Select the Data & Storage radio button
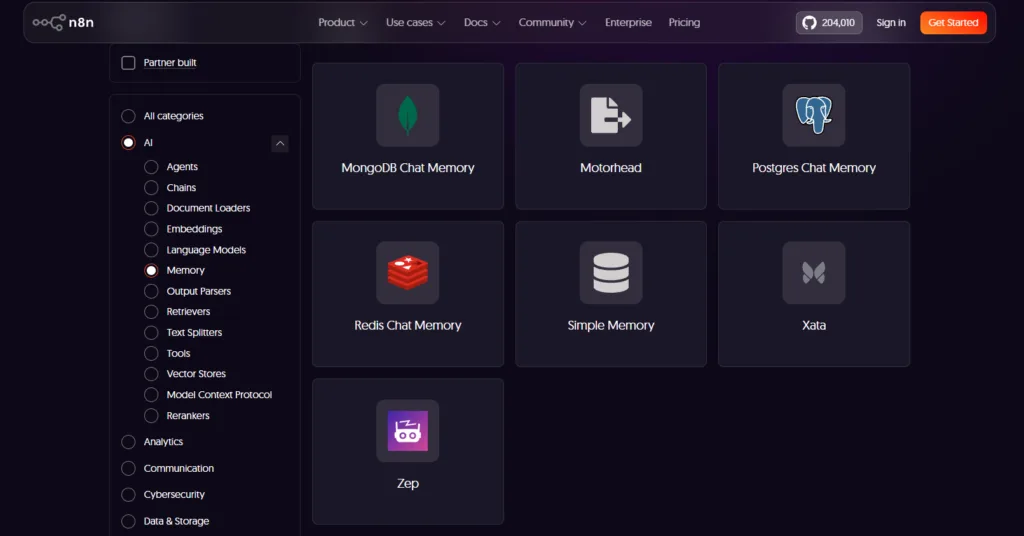The width and height of the screenshot is (1024, 536). pos(128,522)
